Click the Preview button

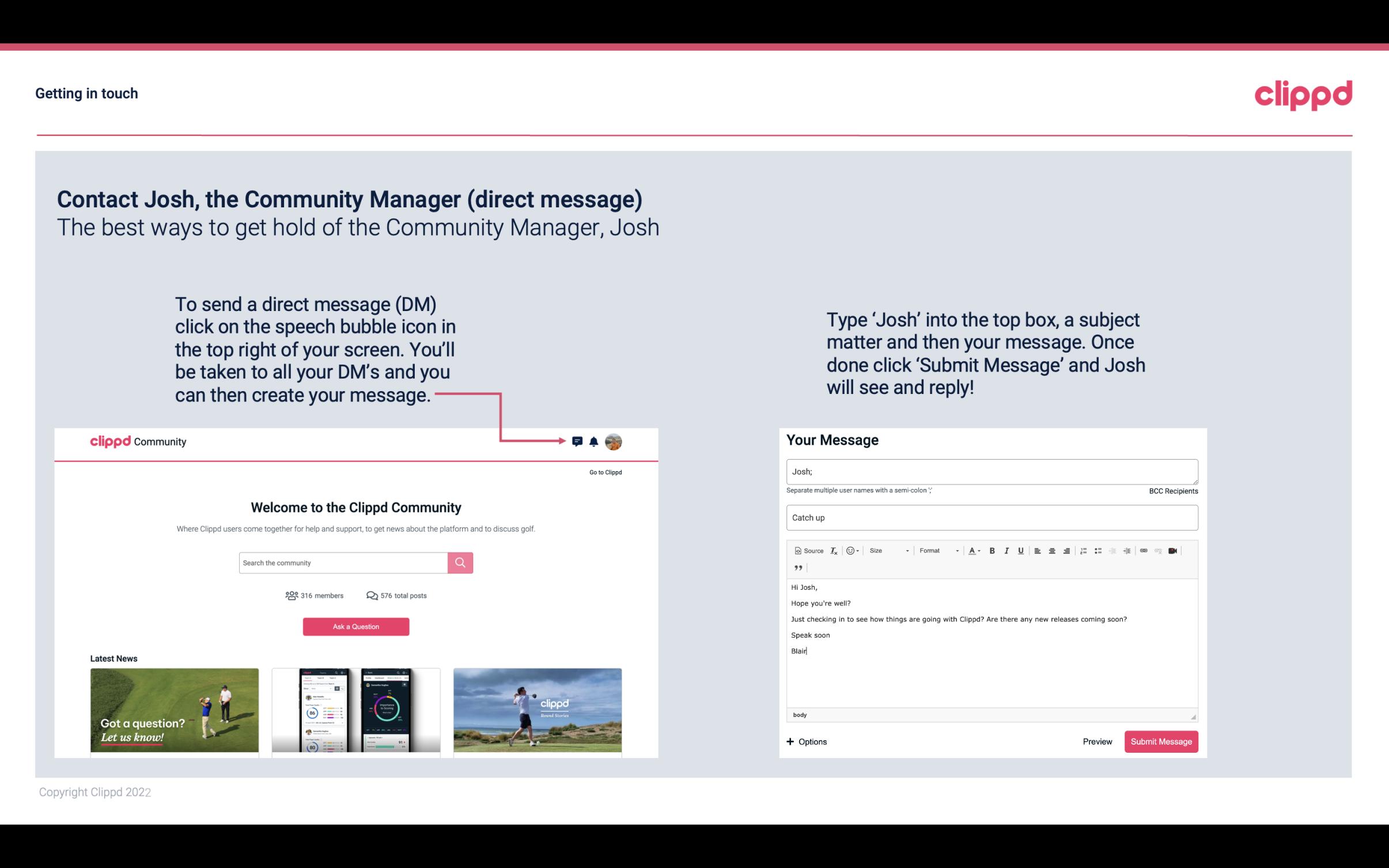coord(1096,741)
